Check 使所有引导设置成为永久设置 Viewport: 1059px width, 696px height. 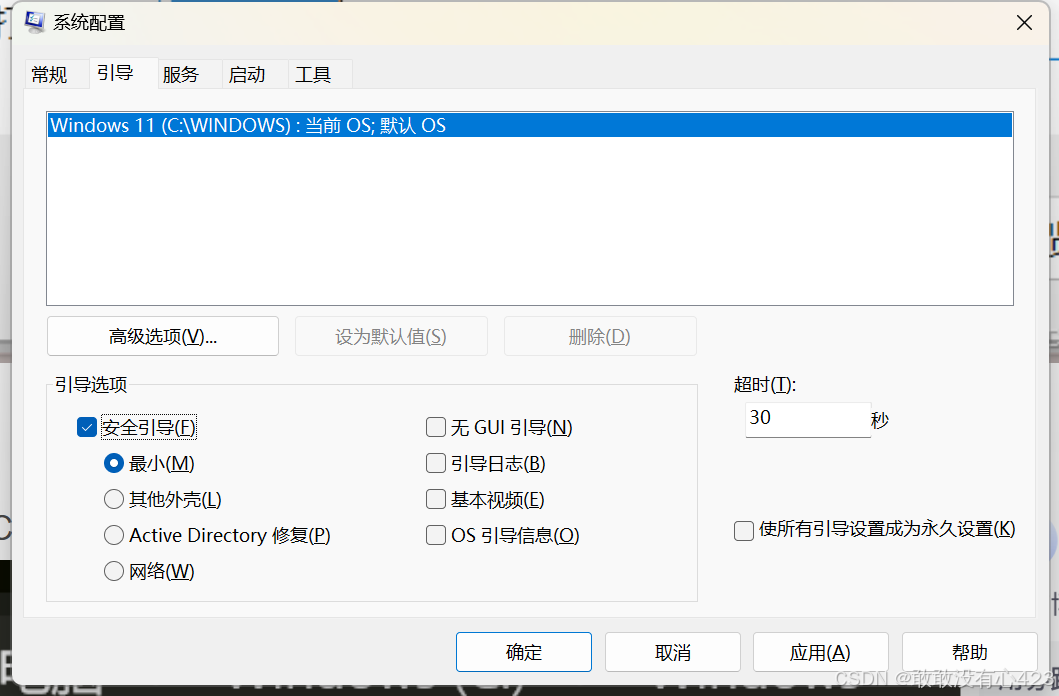pyautogui.click(x=744, y=531)
